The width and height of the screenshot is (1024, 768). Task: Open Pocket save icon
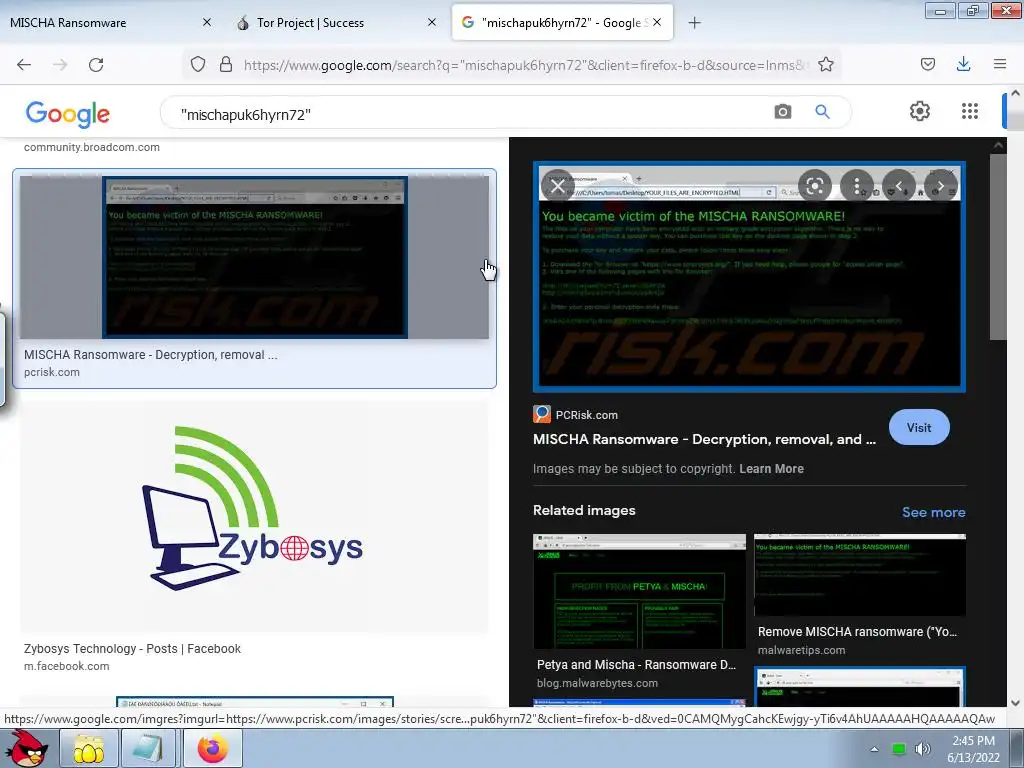point(927,65)
